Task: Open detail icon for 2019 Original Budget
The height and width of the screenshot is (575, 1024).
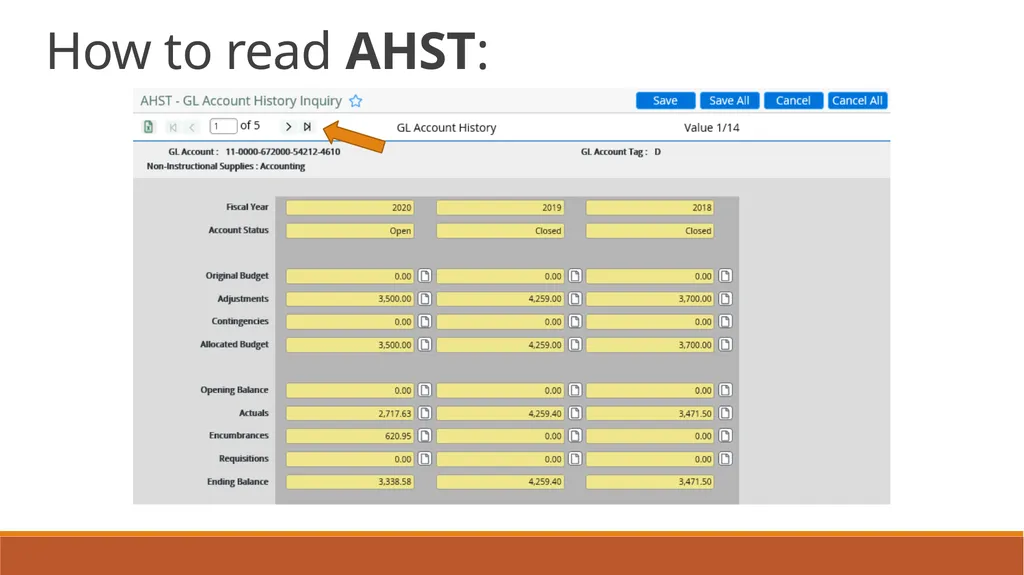Action: click(x=575, y=276)
